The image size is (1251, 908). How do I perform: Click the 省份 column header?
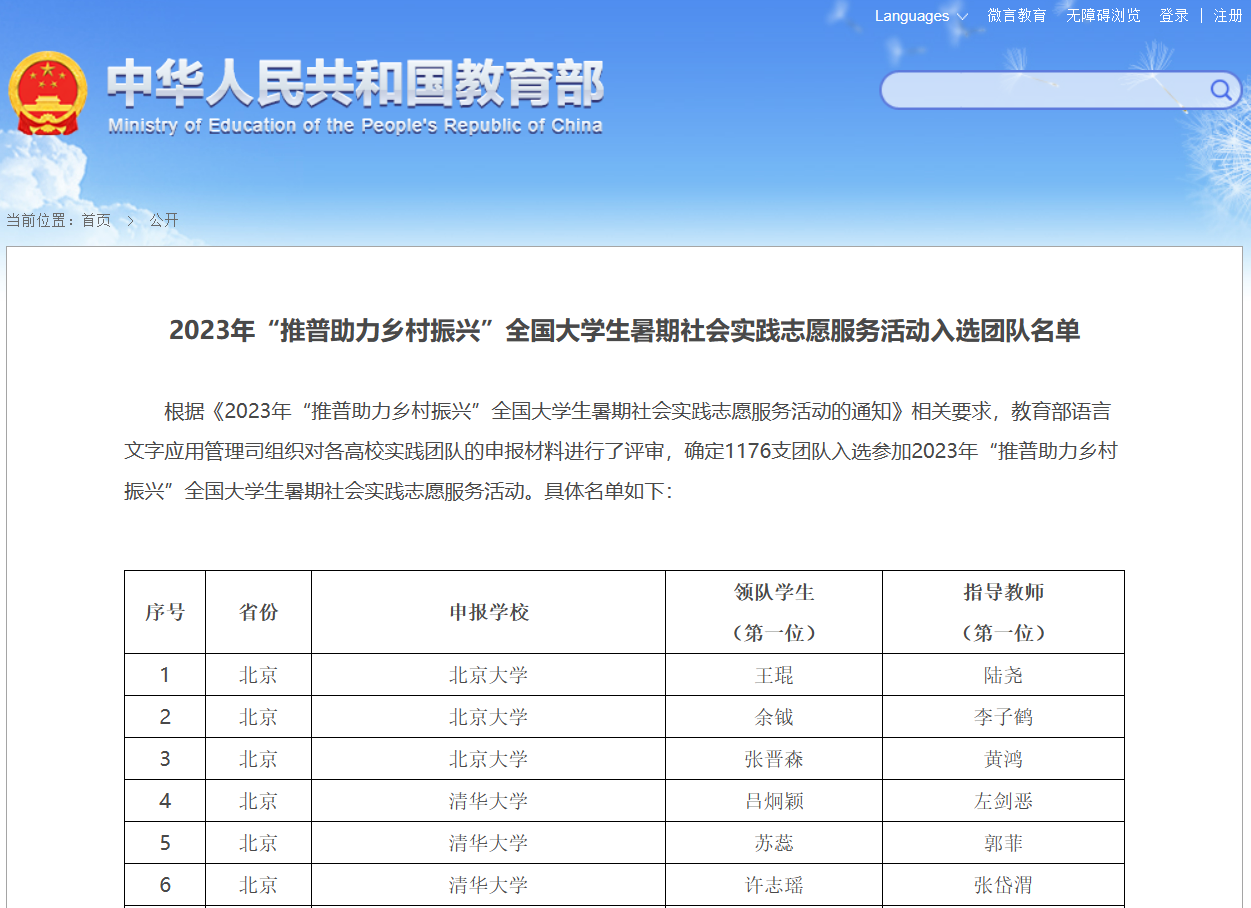pyautogui.click(x=259, y=612)
